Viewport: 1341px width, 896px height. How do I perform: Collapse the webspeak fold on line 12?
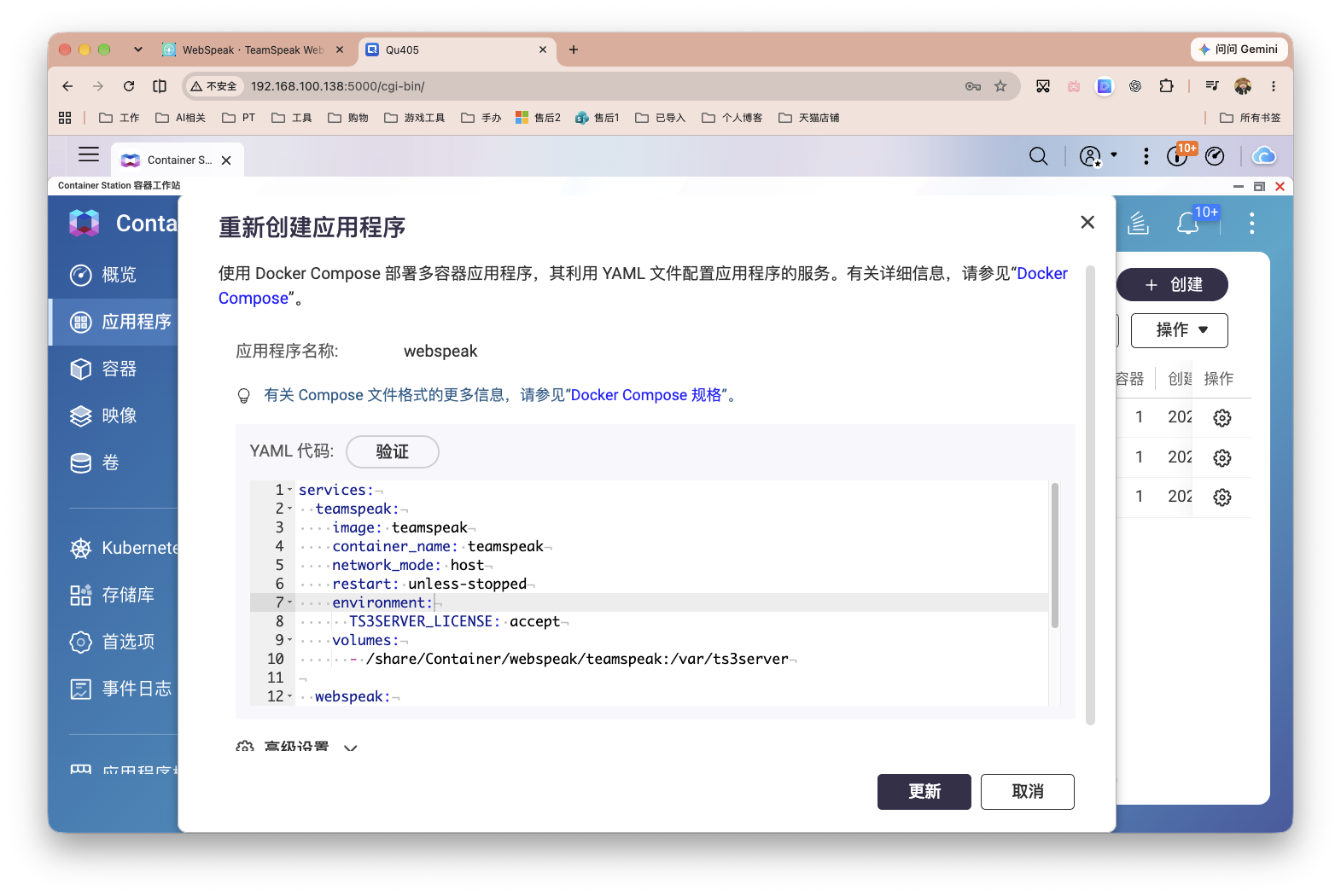point(290,696)
